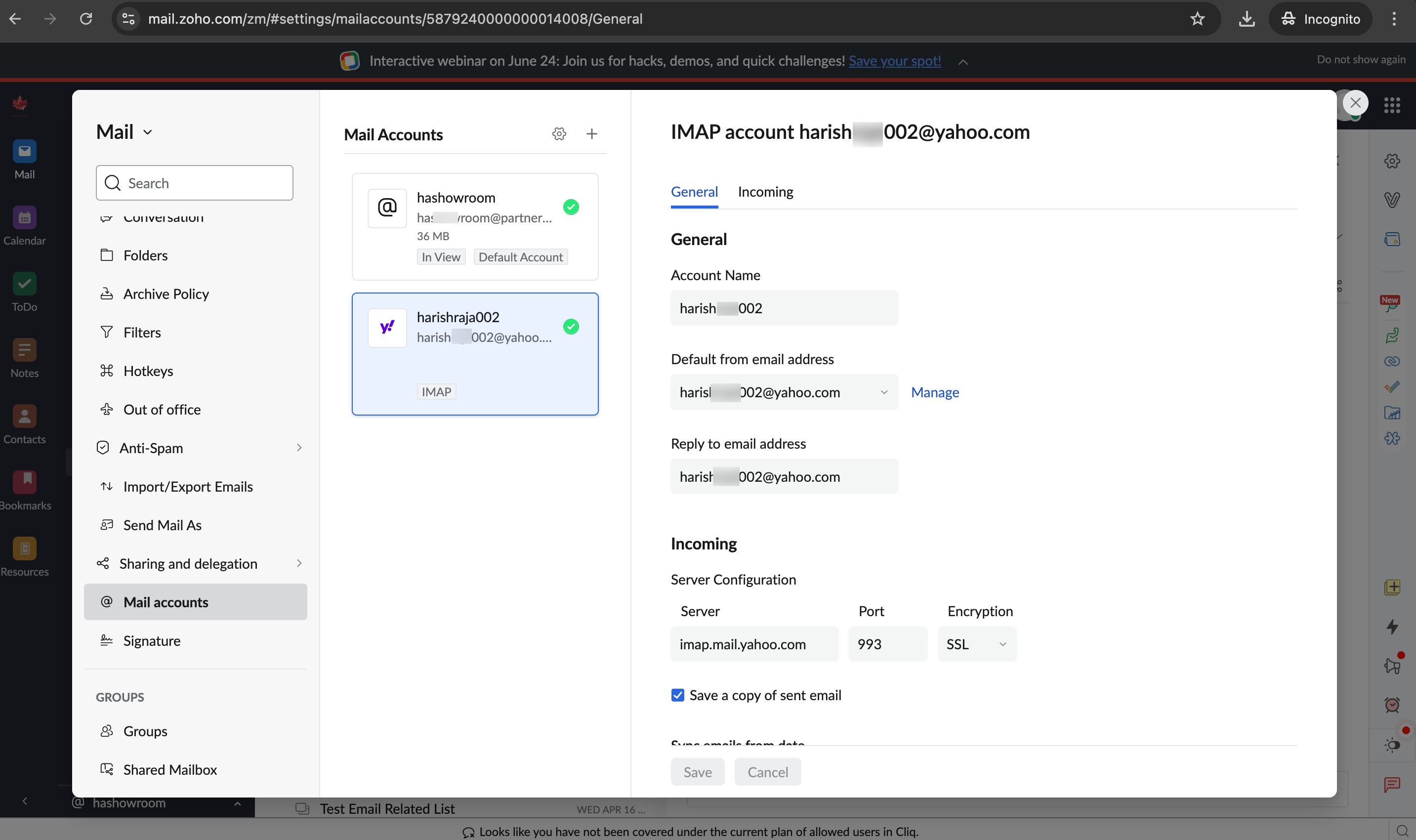
Task: Open the Calendar app in left sidebar
Action: point(24,218)
